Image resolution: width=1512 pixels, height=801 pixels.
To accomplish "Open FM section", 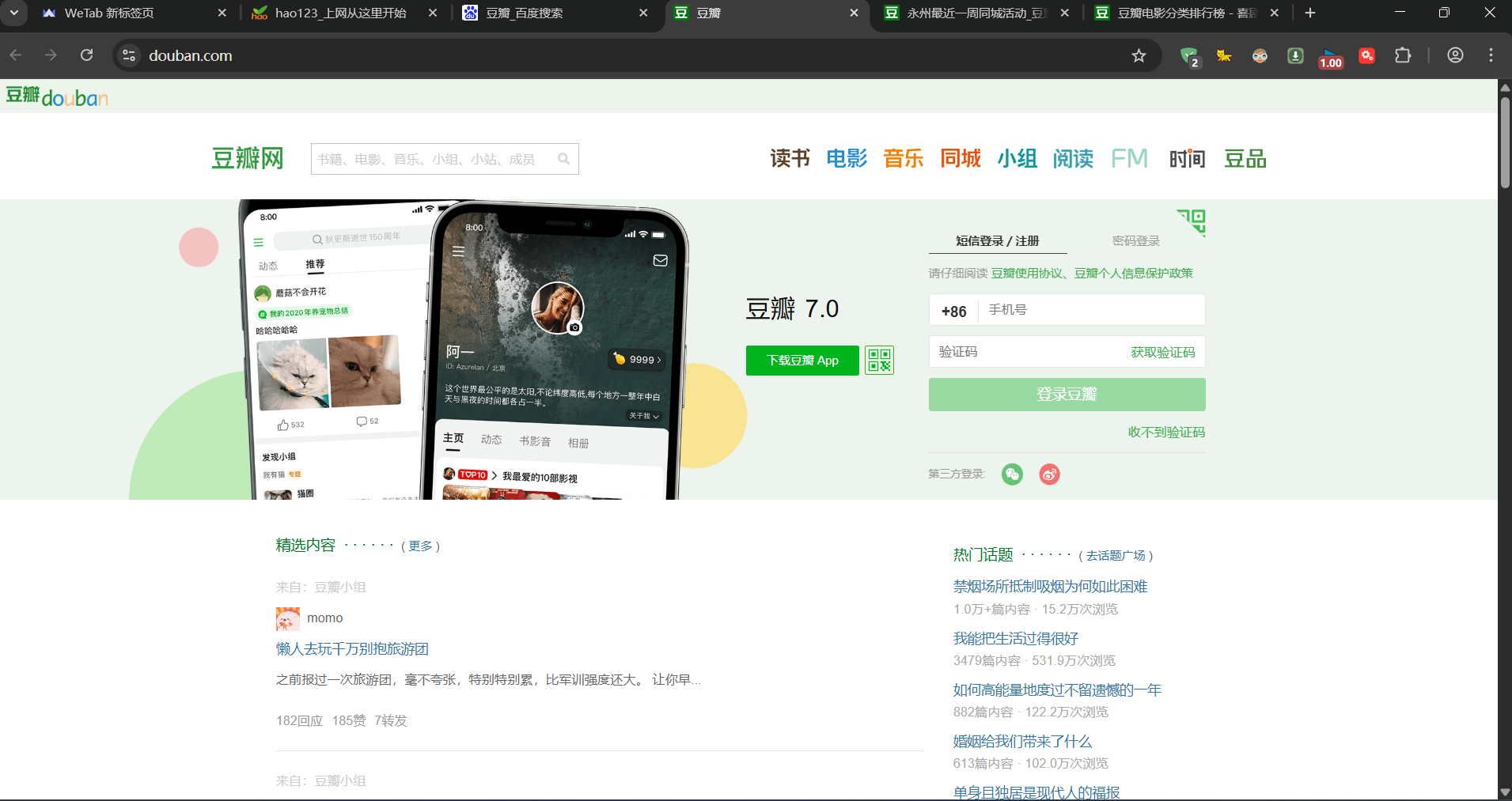I will point(1129,158).
